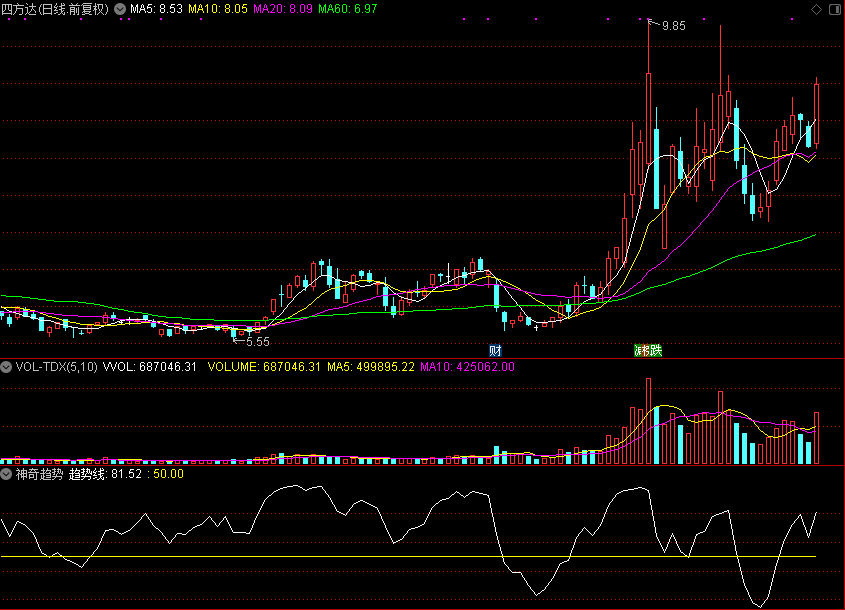The width and height of the screenshot is (845, 610).
Task: Click the yellow 50.00 value label
Action: (168, 474)
